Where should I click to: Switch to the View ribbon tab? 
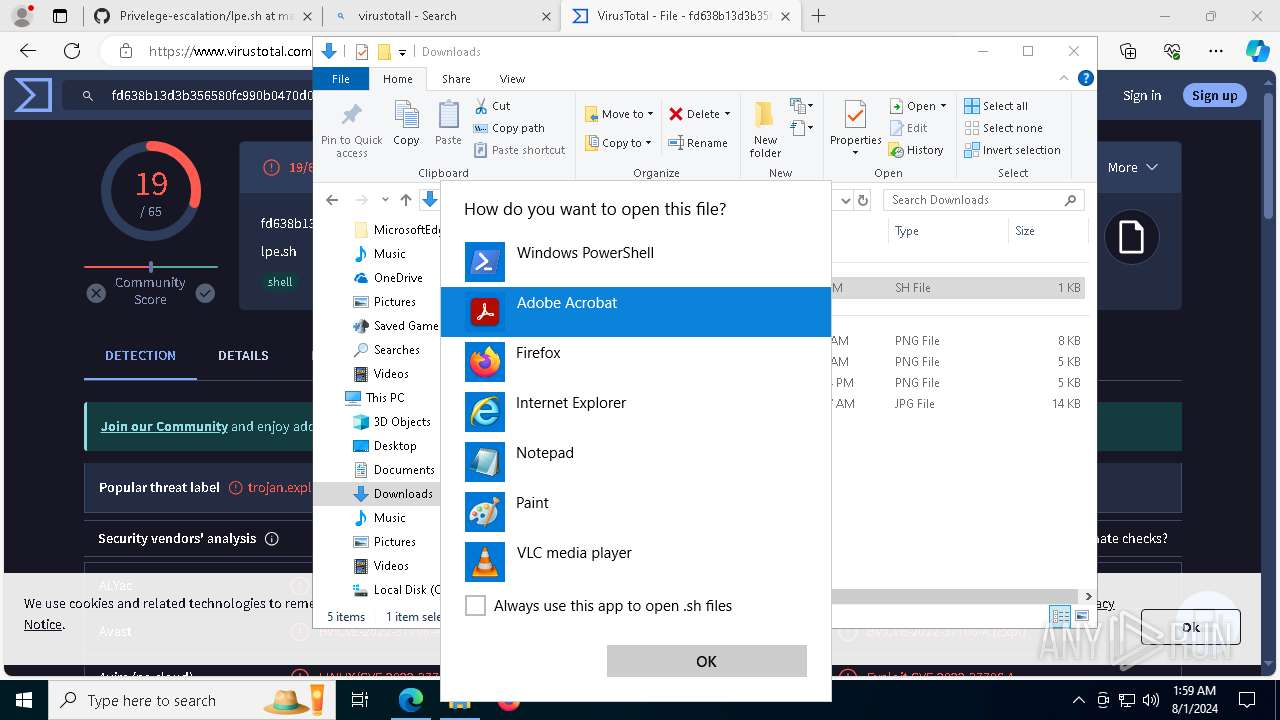pos(512,79)
